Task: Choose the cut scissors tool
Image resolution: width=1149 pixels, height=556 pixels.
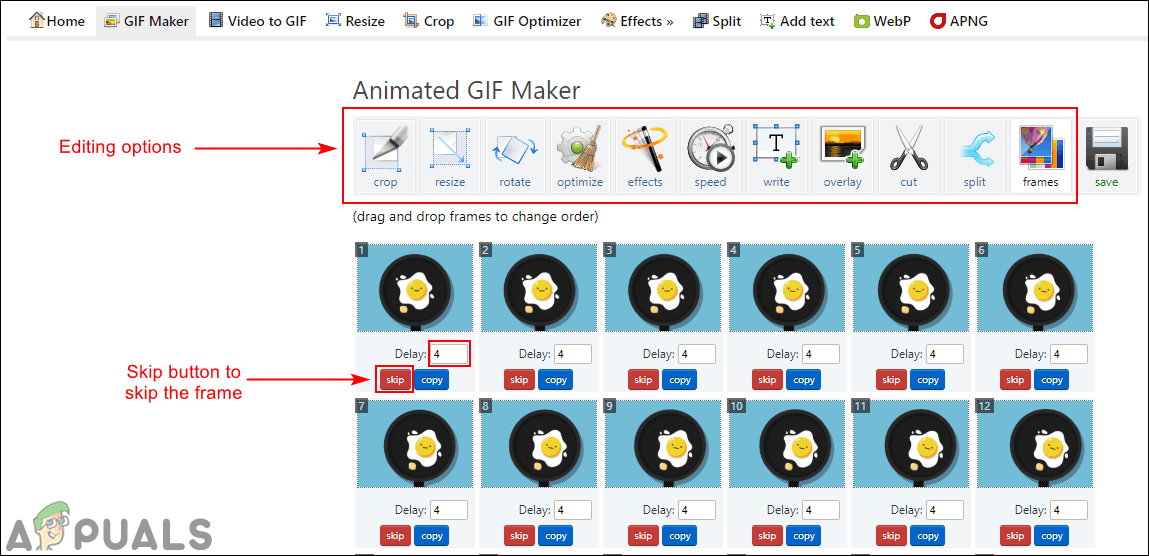Action: point(909,156)
